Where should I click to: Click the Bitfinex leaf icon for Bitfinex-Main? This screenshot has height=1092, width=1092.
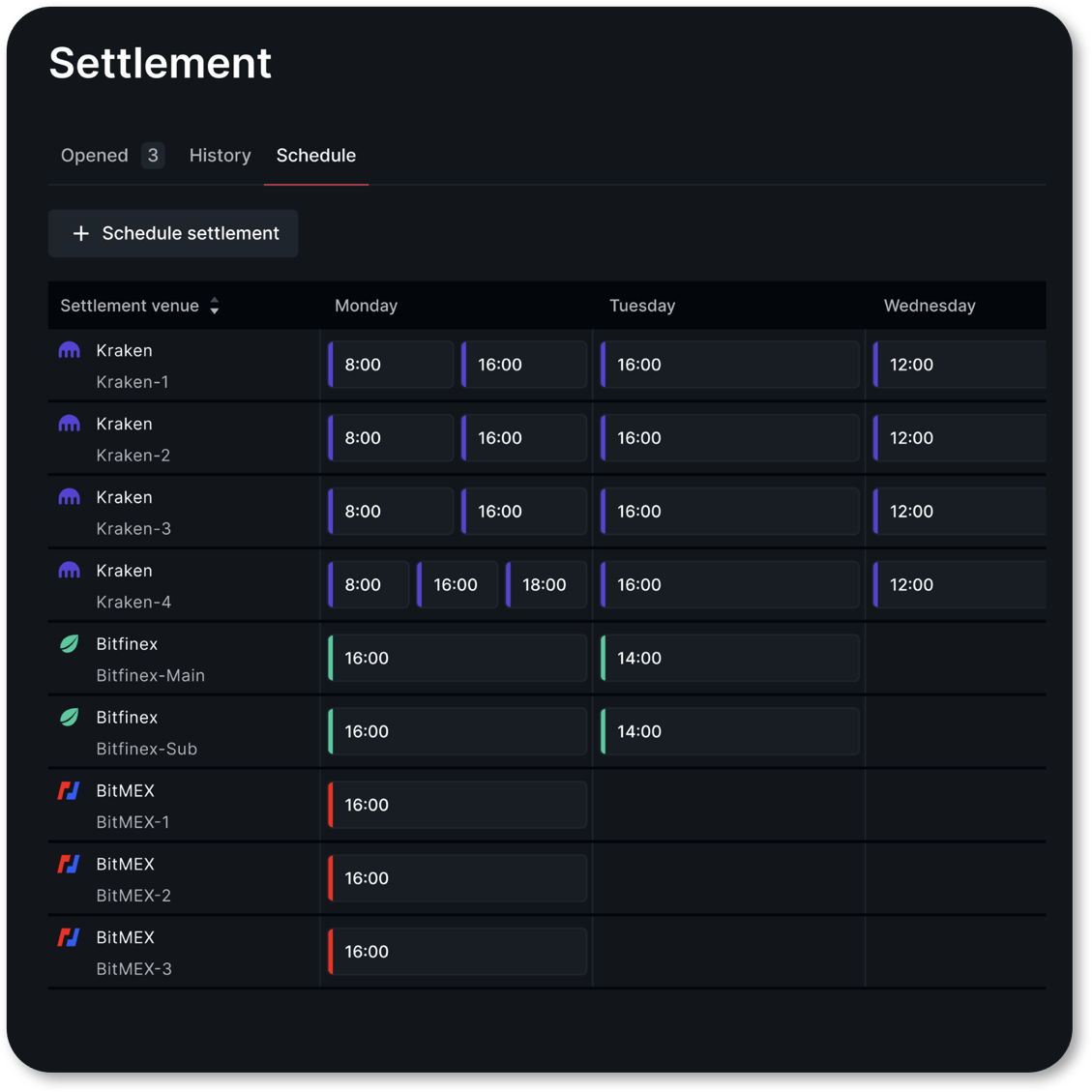click(x=69, y=644)
